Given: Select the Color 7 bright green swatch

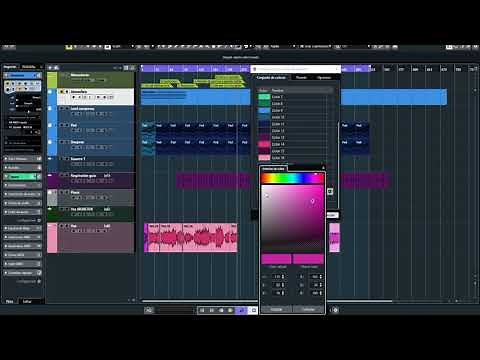Looking at the screenshot, I should tap(264, 97).
